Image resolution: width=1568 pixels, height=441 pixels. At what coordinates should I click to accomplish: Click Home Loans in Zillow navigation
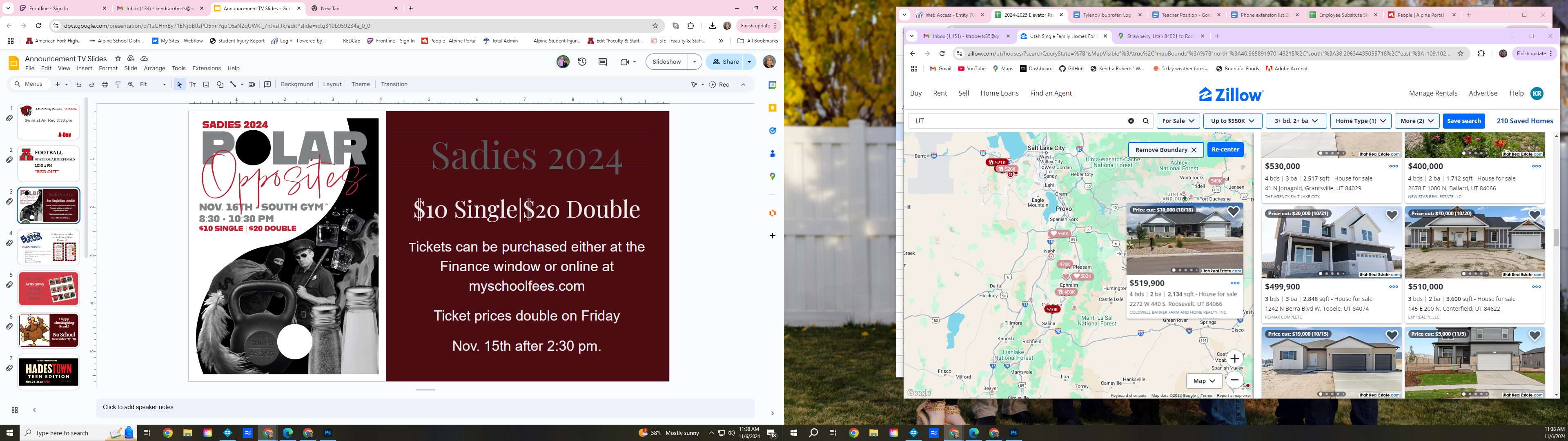tap(999, 93)
